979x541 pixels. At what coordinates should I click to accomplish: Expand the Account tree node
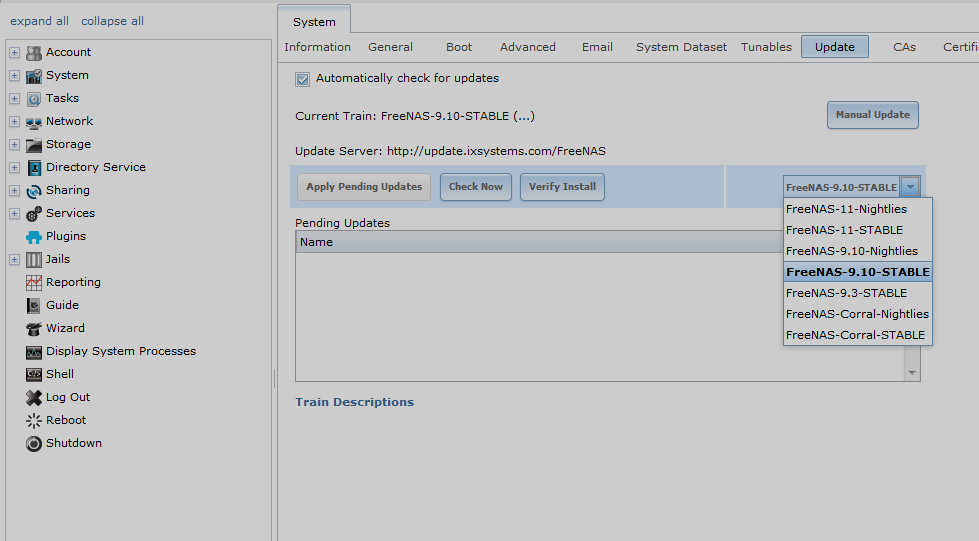point(14,52)
